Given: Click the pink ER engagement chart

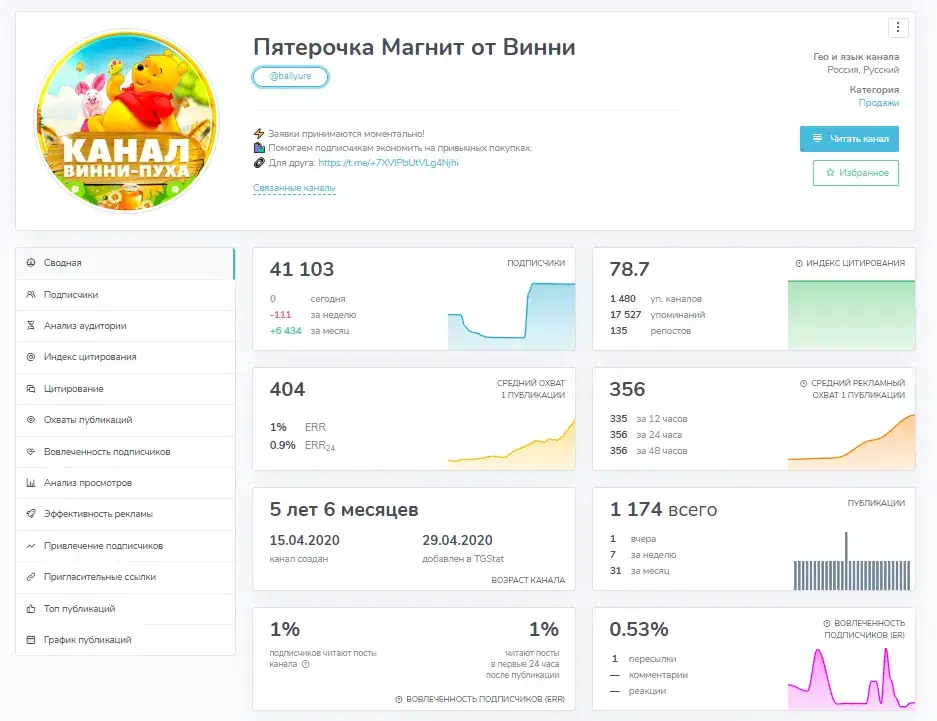Looking at the screenshot, I should click(851, 678).
